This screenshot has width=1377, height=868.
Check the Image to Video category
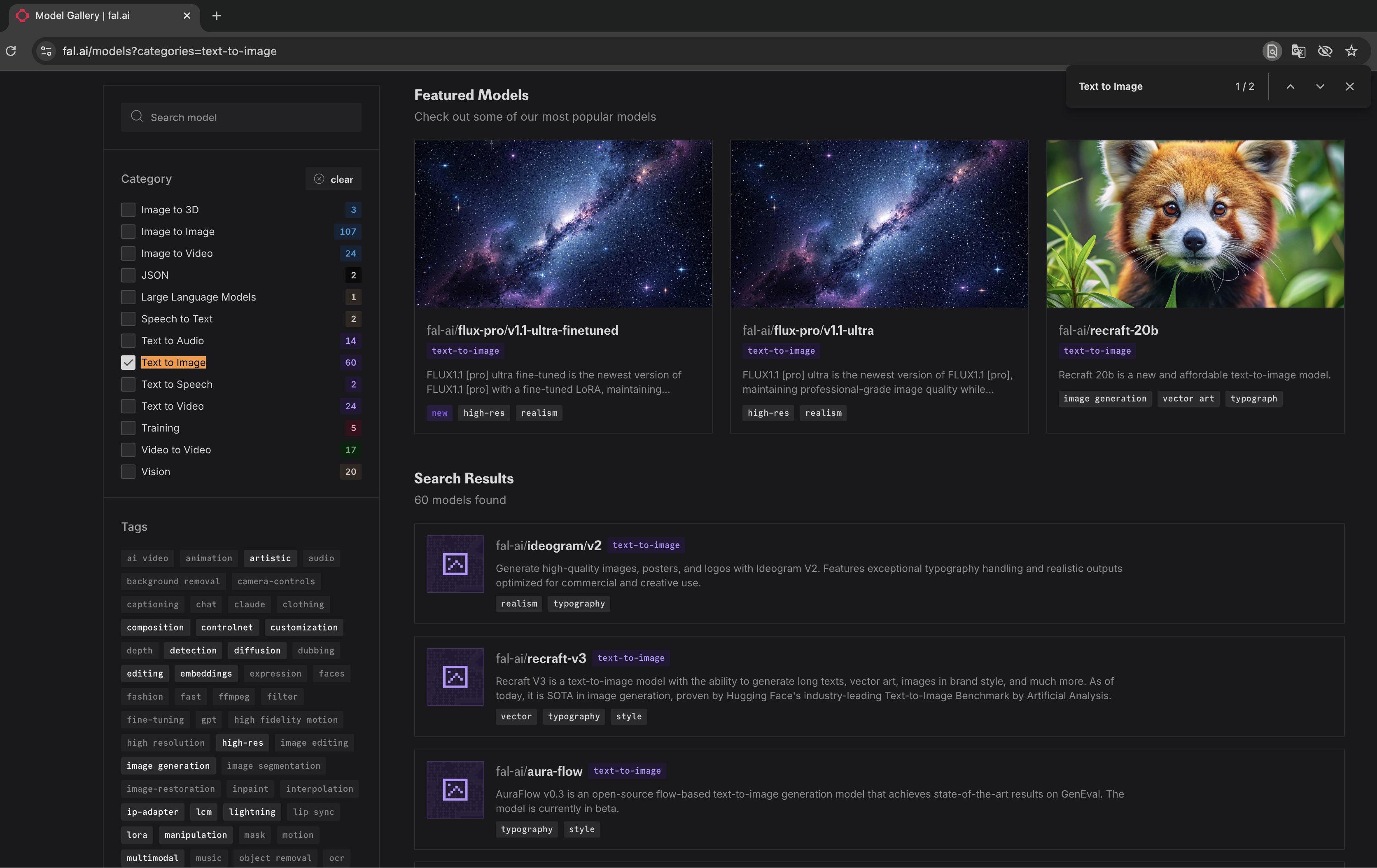pyautogui.click(x=128, y=253)
